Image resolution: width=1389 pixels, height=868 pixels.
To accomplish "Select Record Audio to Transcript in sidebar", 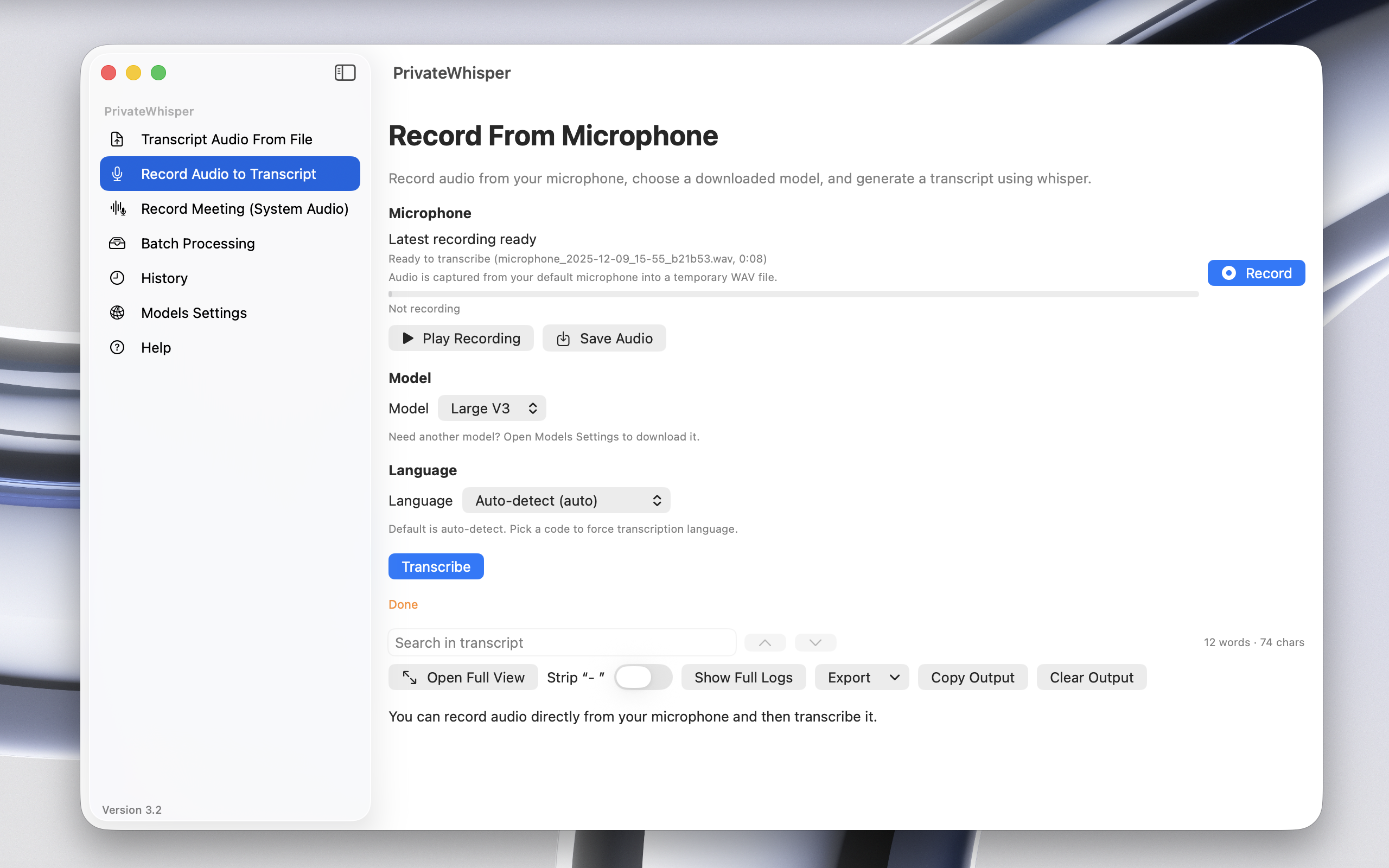I will click(230, 174).
